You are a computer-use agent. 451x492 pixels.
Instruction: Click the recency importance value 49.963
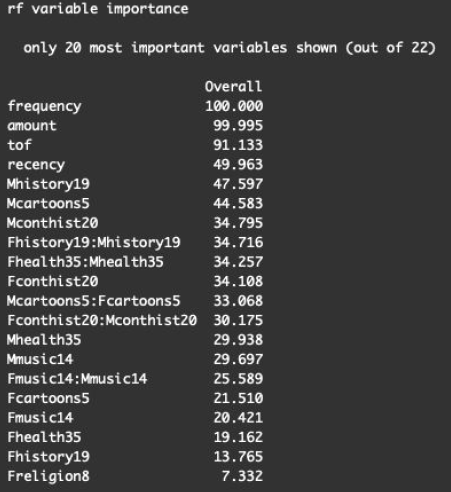238,165
